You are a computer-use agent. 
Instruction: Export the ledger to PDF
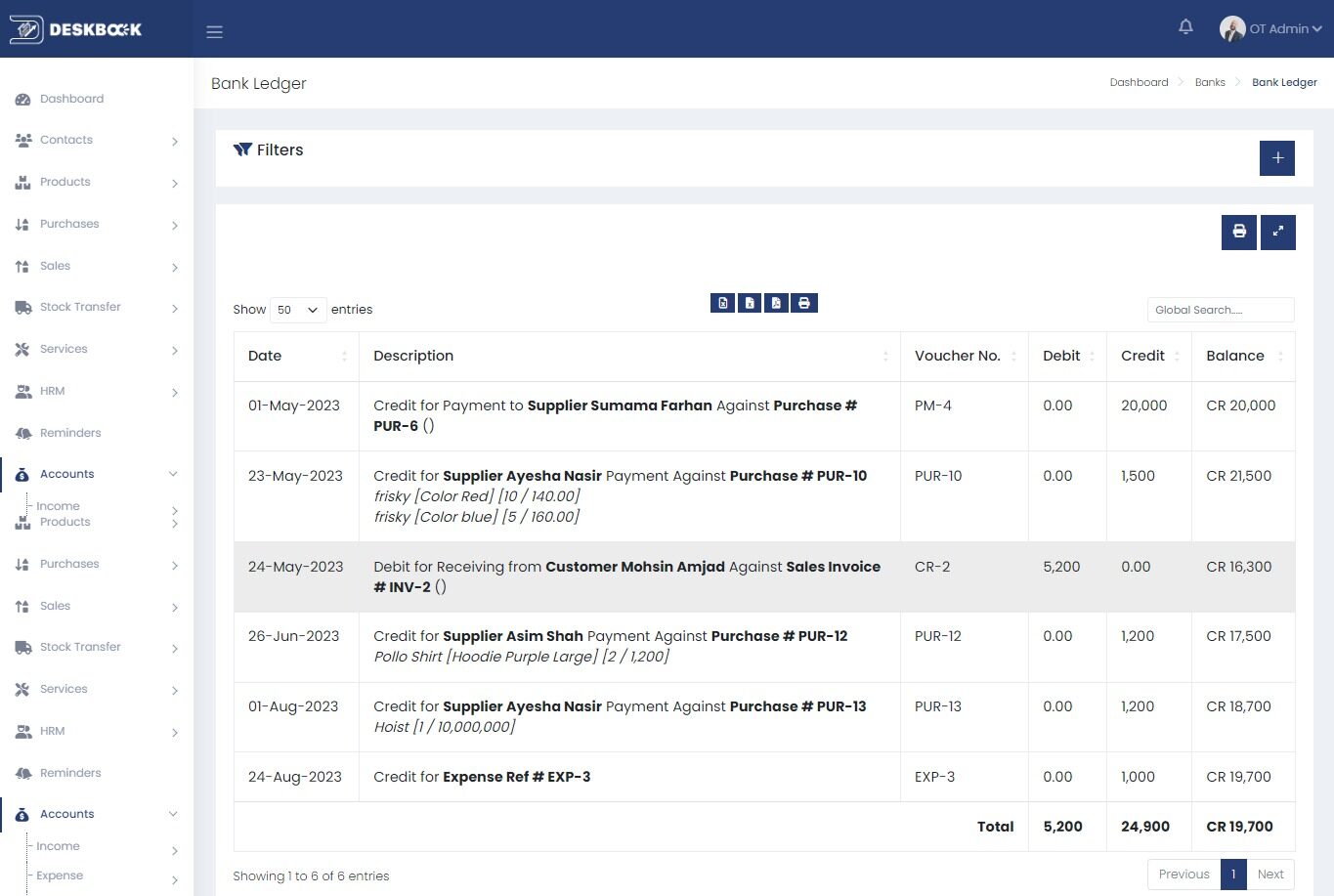pyautogui.click(x=776, y=303)
